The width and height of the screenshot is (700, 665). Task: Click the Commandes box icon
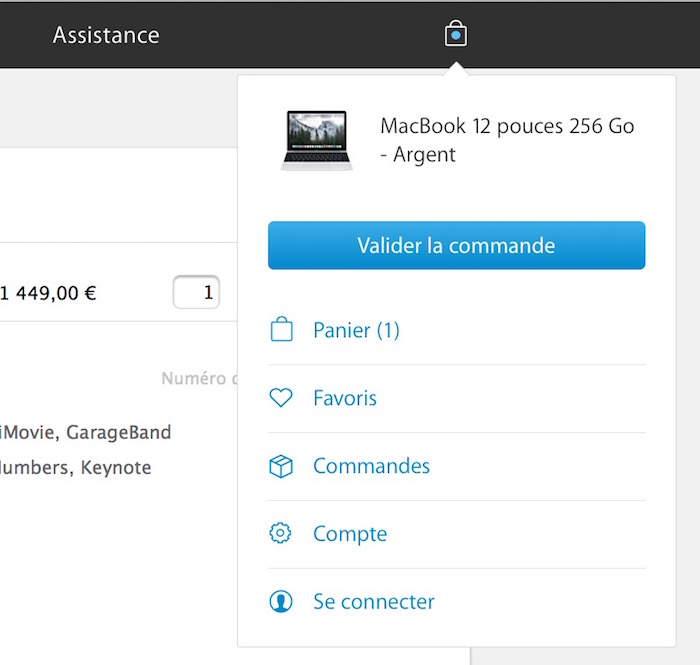coord(281,466)
